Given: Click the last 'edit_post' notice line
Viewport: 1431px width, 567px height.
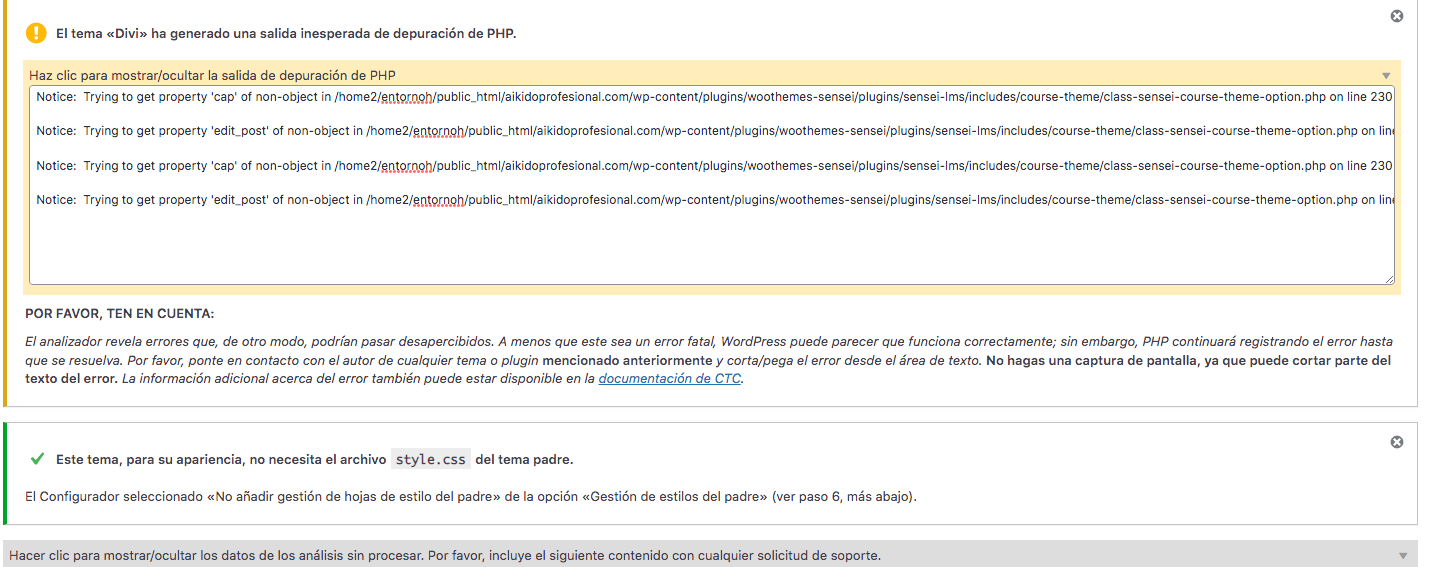Looking at the screenshot, I should (x=714, y=200).
